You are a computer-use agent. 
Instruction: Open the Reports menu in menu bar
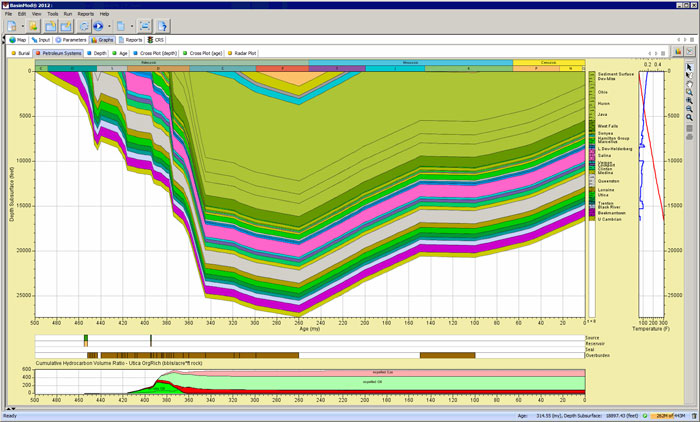(x=86, y=14)
